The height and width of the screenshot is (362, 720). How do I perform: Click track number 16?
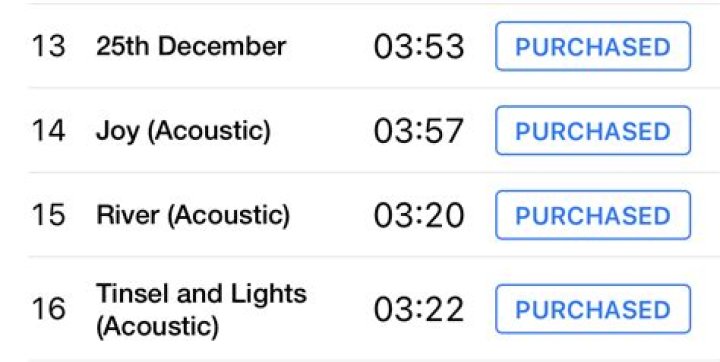pyautogui.click(x=48, y=309)
